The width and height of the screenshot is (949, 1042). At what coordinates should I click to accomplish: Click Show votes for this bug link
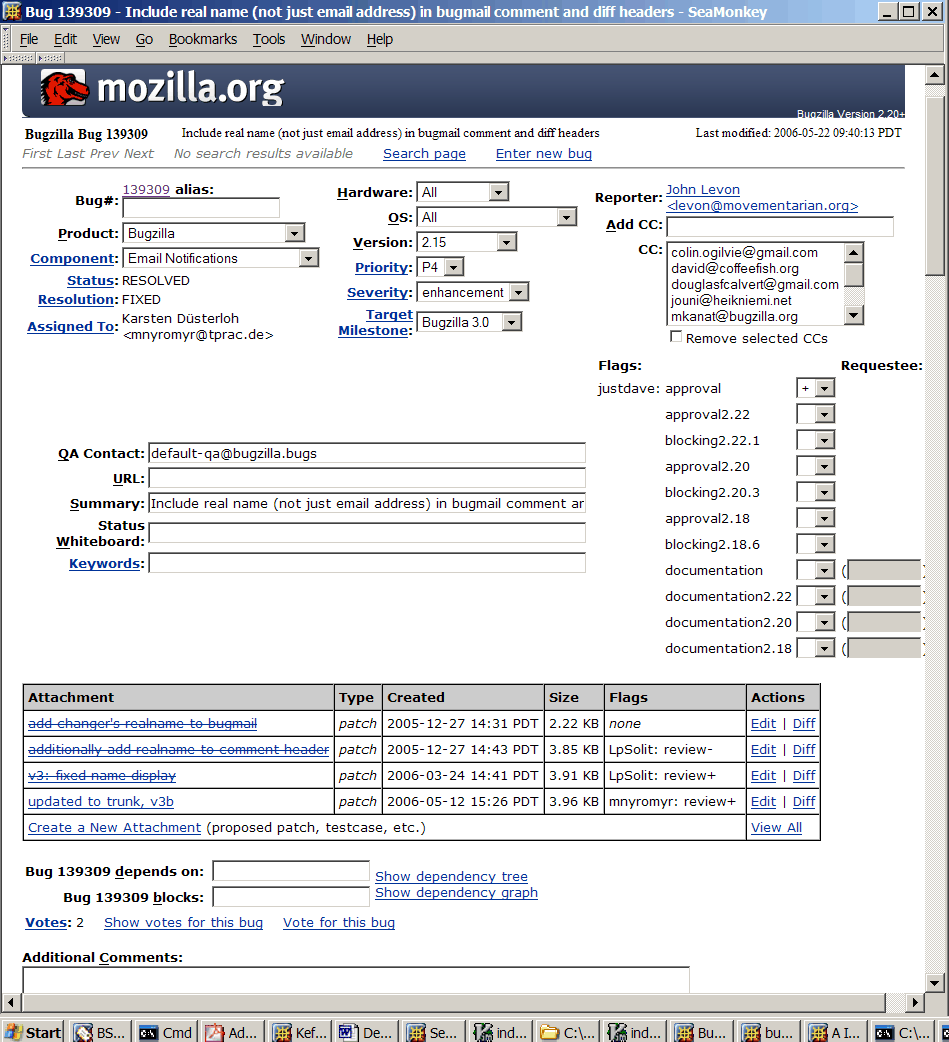183,922
